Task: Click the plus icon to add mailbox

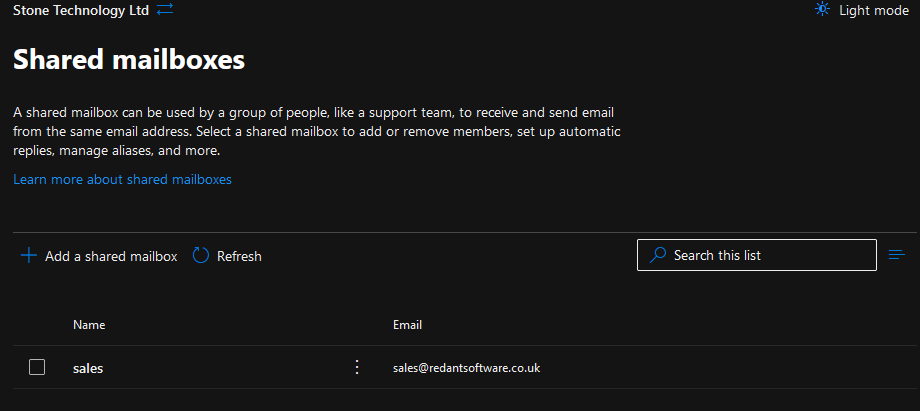Action: (x=28, y=256)
